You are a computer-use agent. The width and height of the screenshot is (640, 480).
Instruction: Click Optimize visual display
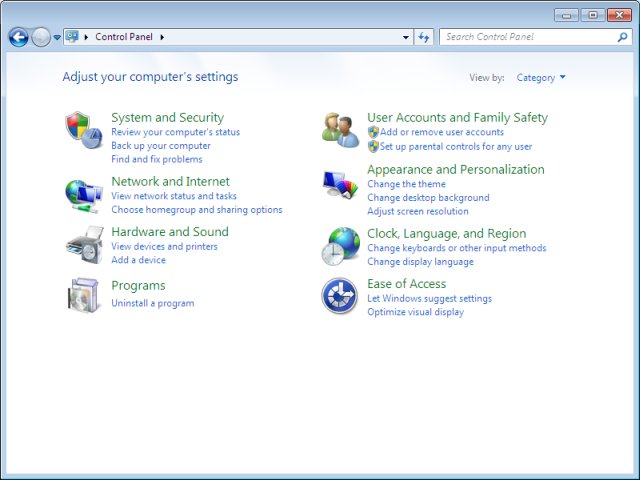click(415, 312)
